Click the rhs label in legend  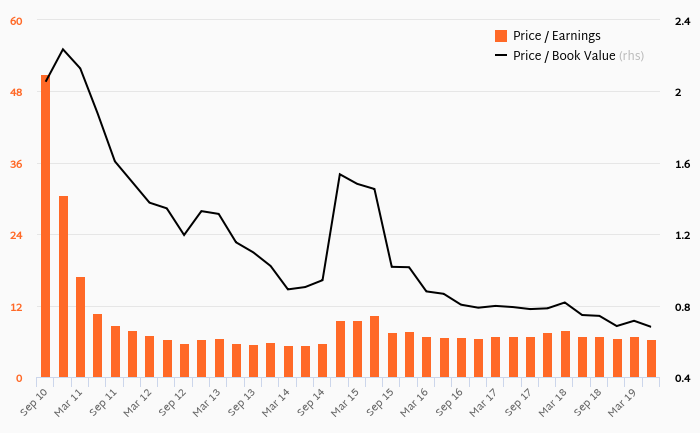(x=631, y=55)
